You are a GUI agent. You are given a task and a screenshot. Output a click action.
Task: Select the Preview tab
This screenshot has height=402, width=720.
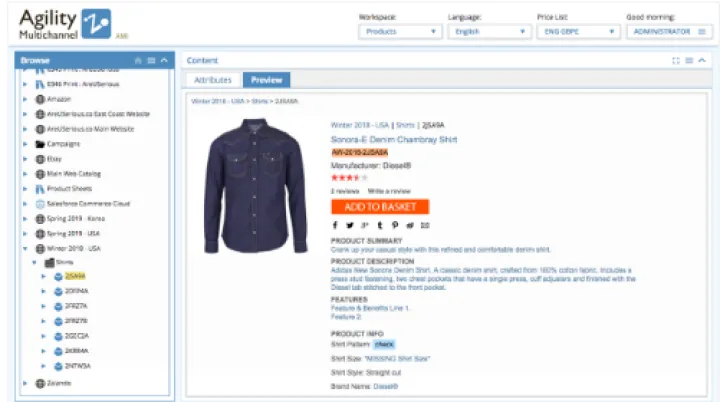point(266,80)
